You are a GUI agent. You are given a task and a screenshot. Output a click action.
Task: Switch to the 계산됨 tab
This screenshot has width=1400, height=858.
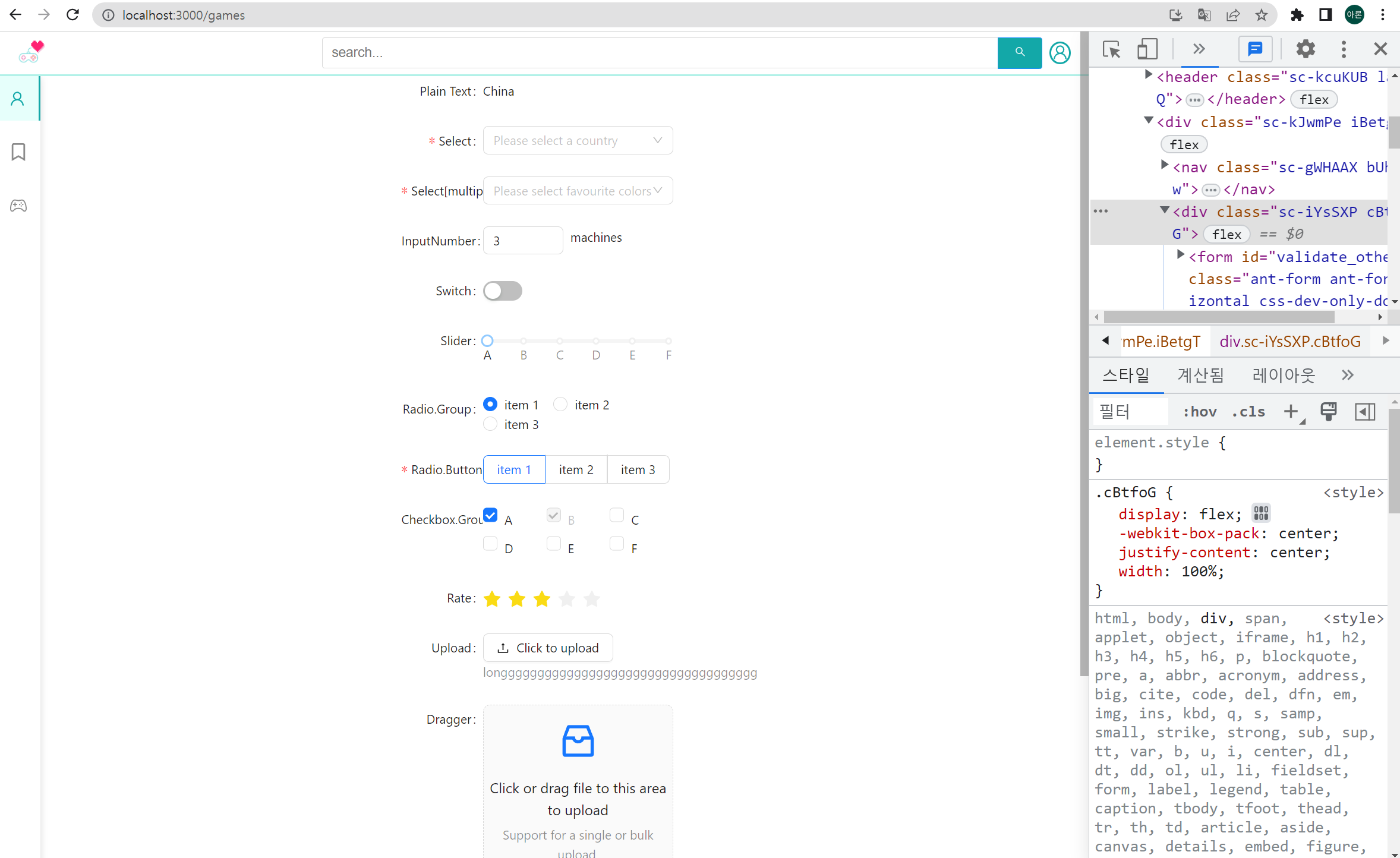[x=1200, y=375]
